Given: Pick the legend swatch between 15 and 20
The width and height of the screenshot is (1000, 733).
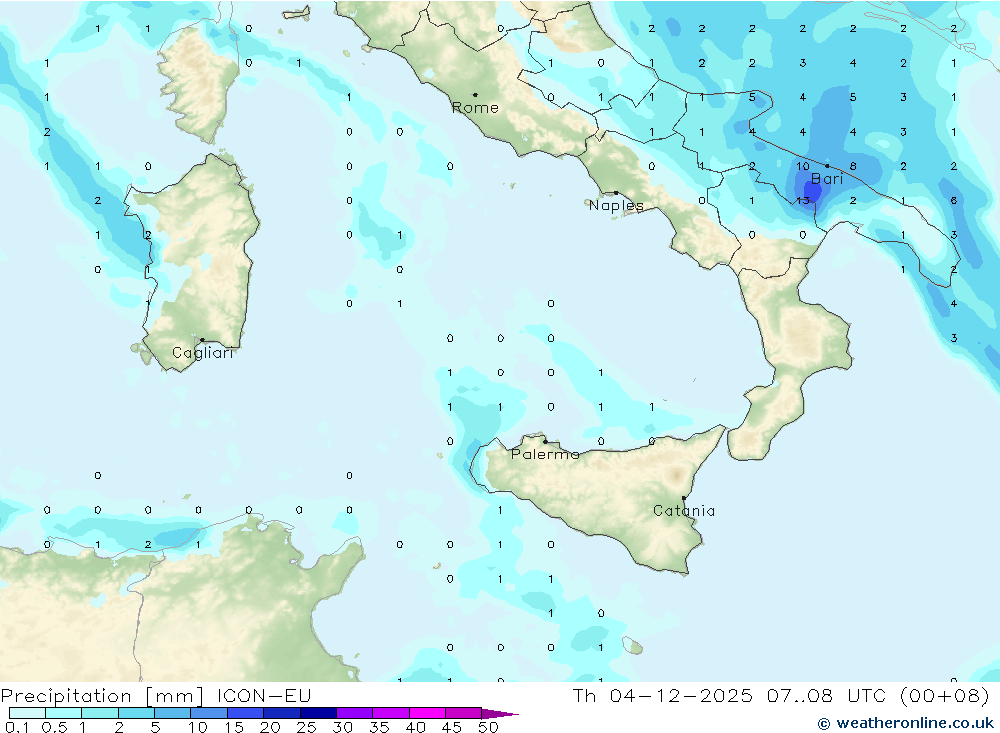Looking at the screenshot, I should click(246, 713).
